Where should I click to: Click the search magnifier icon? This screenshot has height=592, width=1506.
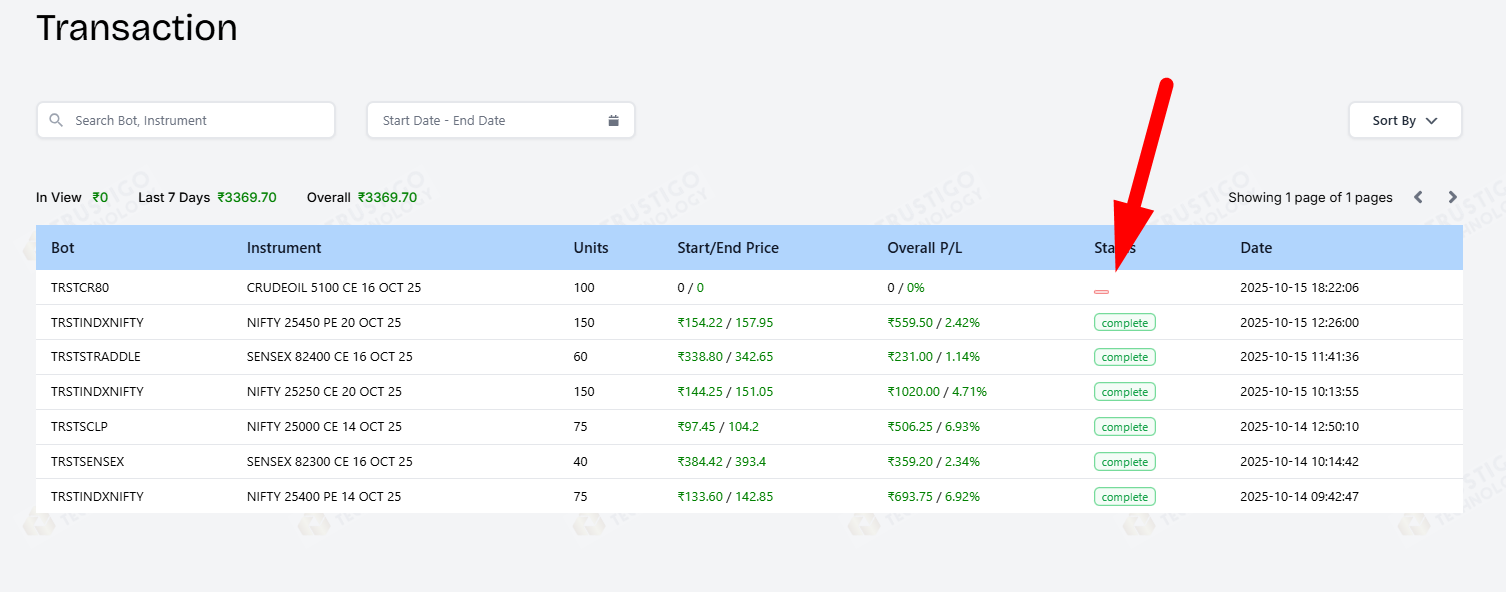[56, 120]
